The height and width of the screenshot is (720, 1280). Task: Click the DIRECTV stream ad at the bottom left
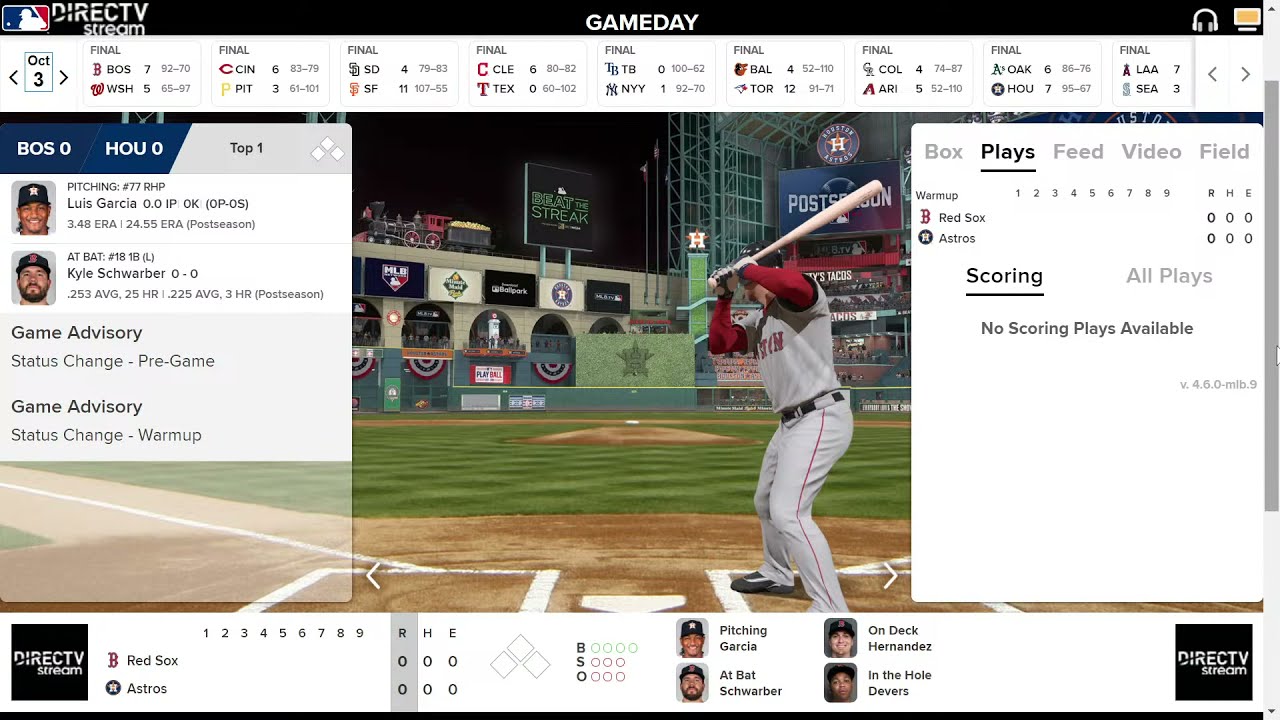pos(49,662)
